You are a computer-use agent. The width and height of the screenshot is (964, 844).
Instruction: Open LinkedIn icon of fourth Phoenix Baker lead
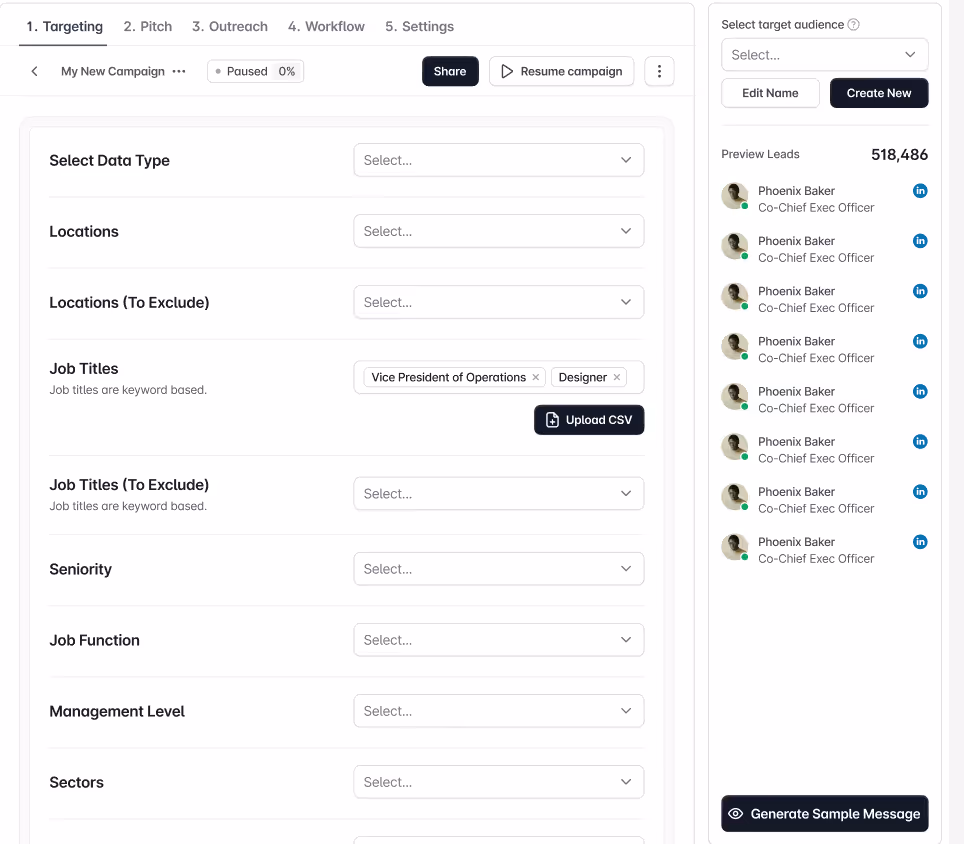tap(920, 341)
